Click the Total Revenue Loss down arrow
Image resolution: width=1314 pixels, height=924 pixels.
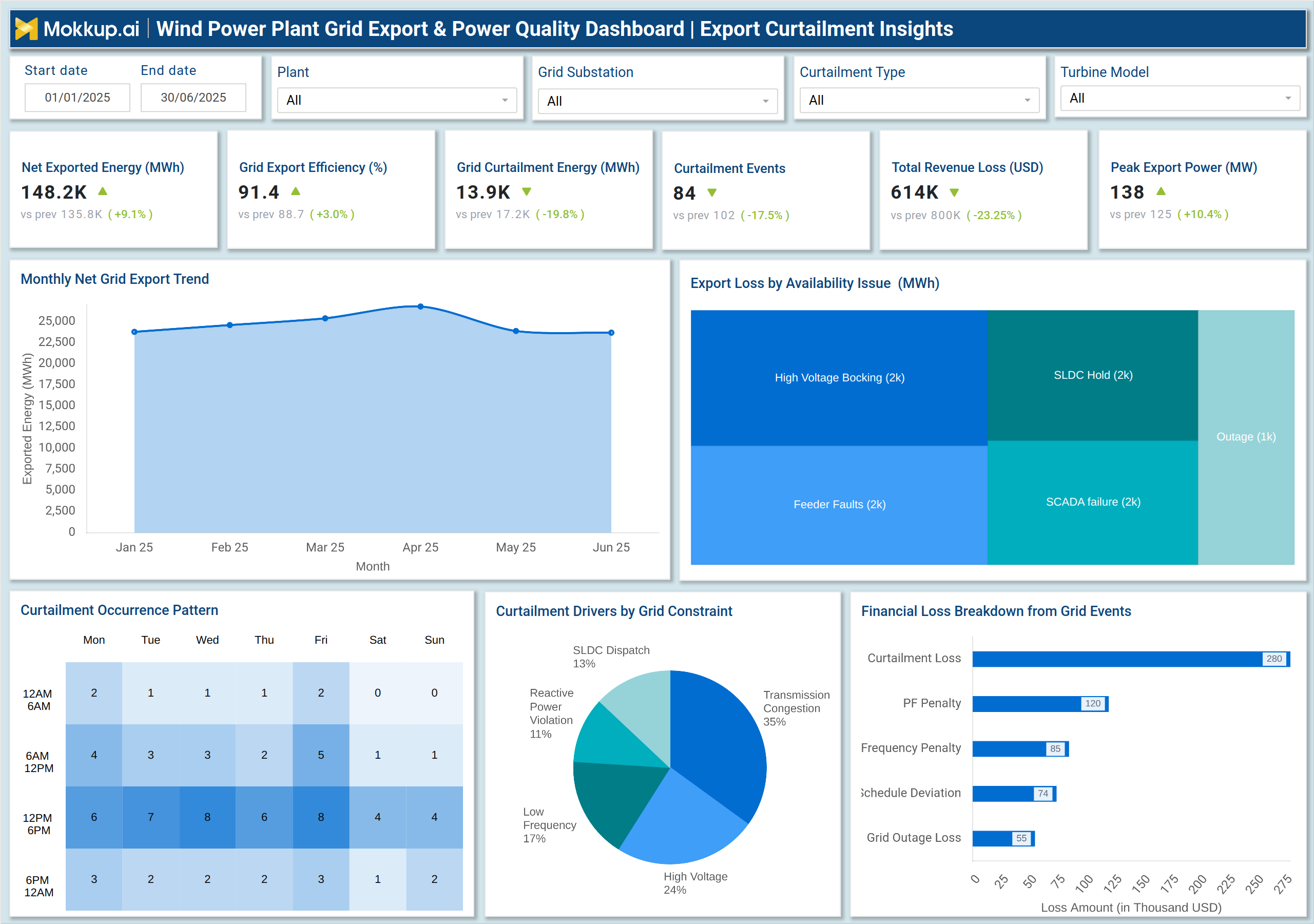954,192
